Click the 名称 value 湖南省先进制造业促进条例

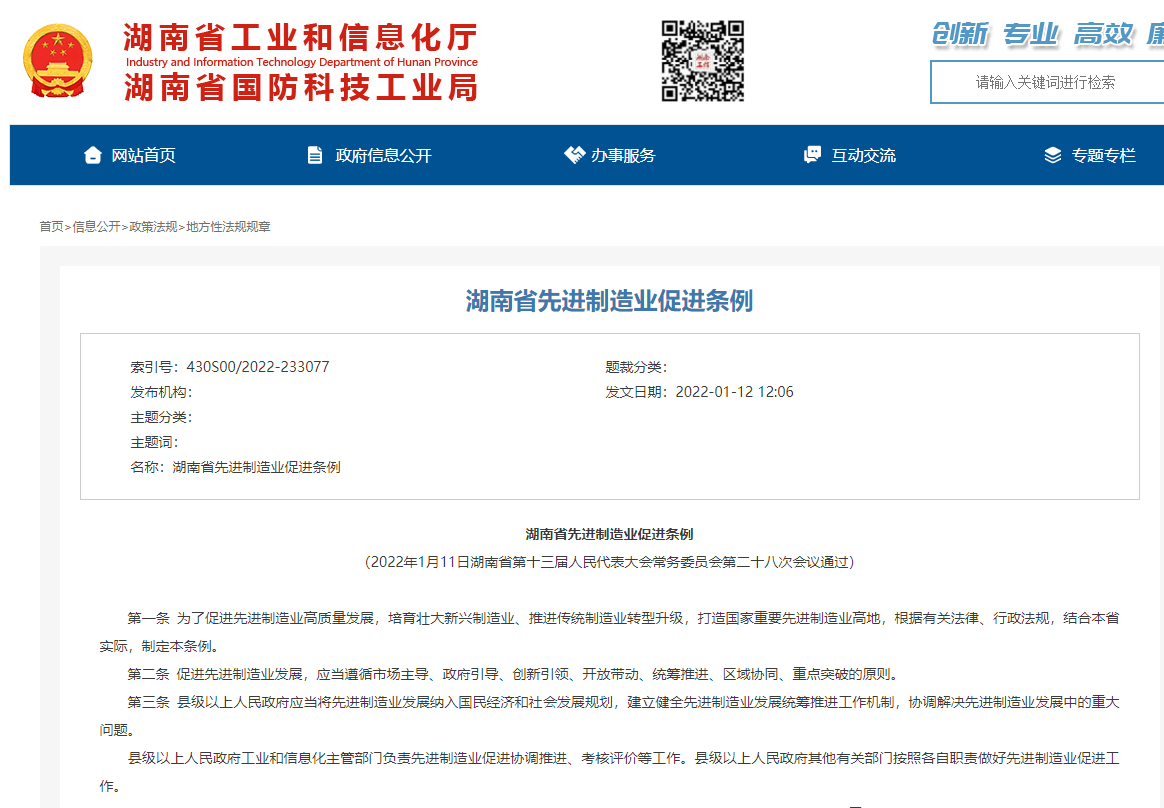pos(257,467)
